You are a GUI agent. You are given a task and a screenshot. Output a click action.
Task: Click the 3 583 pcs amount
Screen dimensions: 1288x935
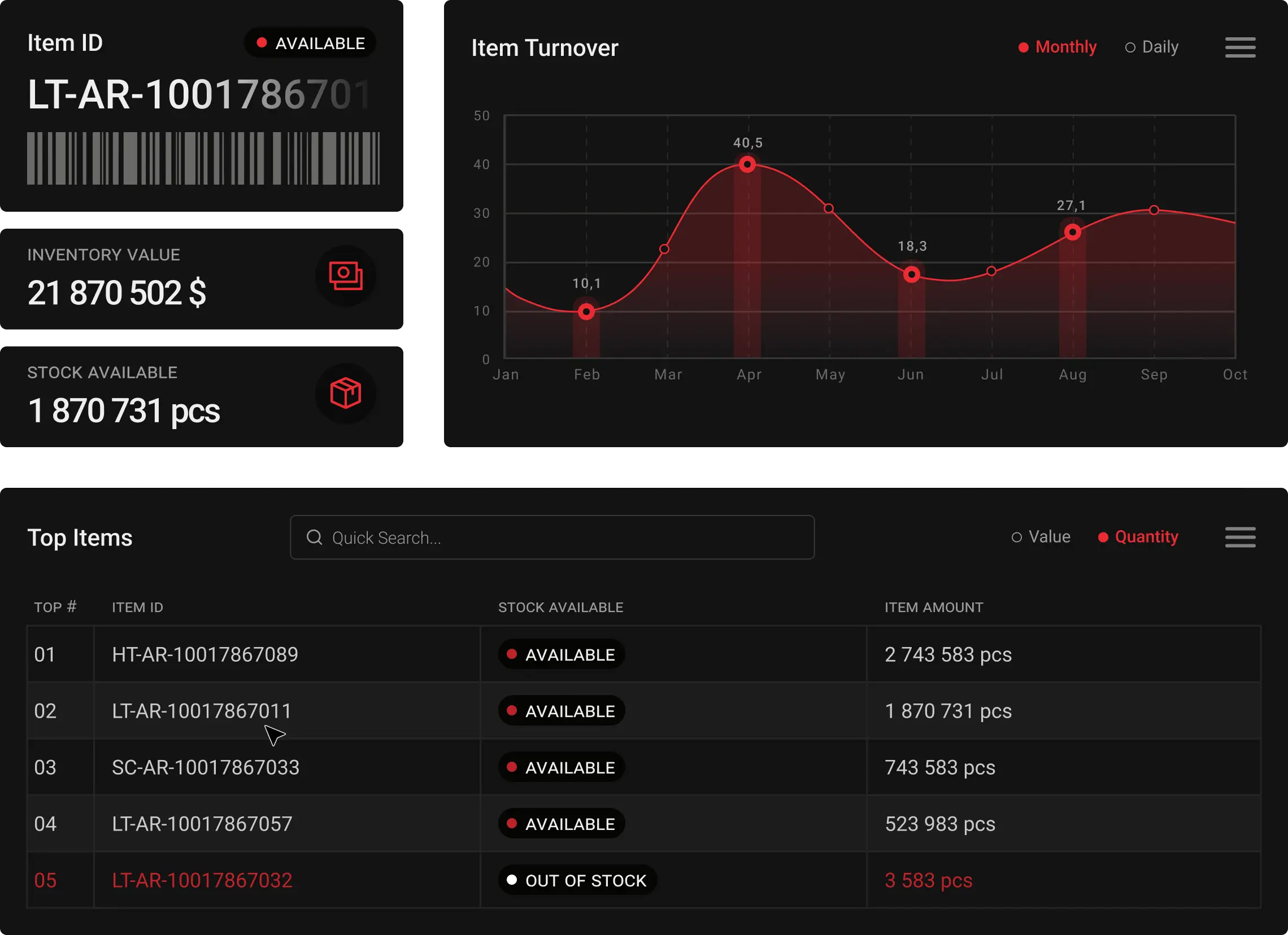click(x=929, y=880)
